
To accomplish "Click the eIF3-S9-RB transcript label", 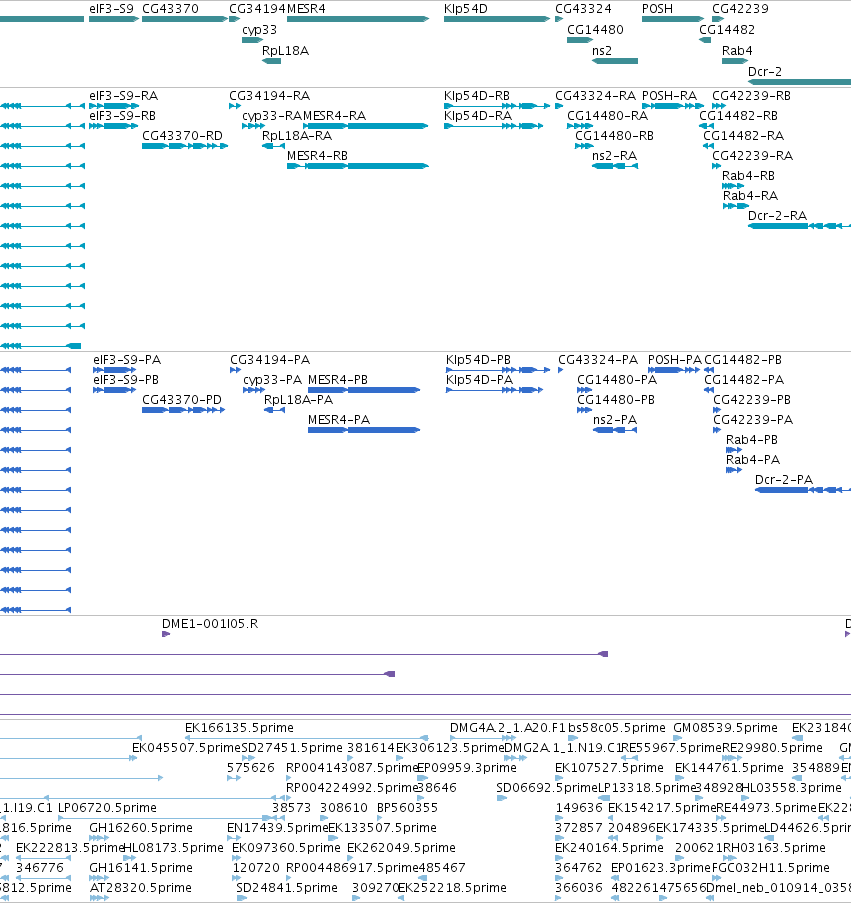I will tap(123, 116).
